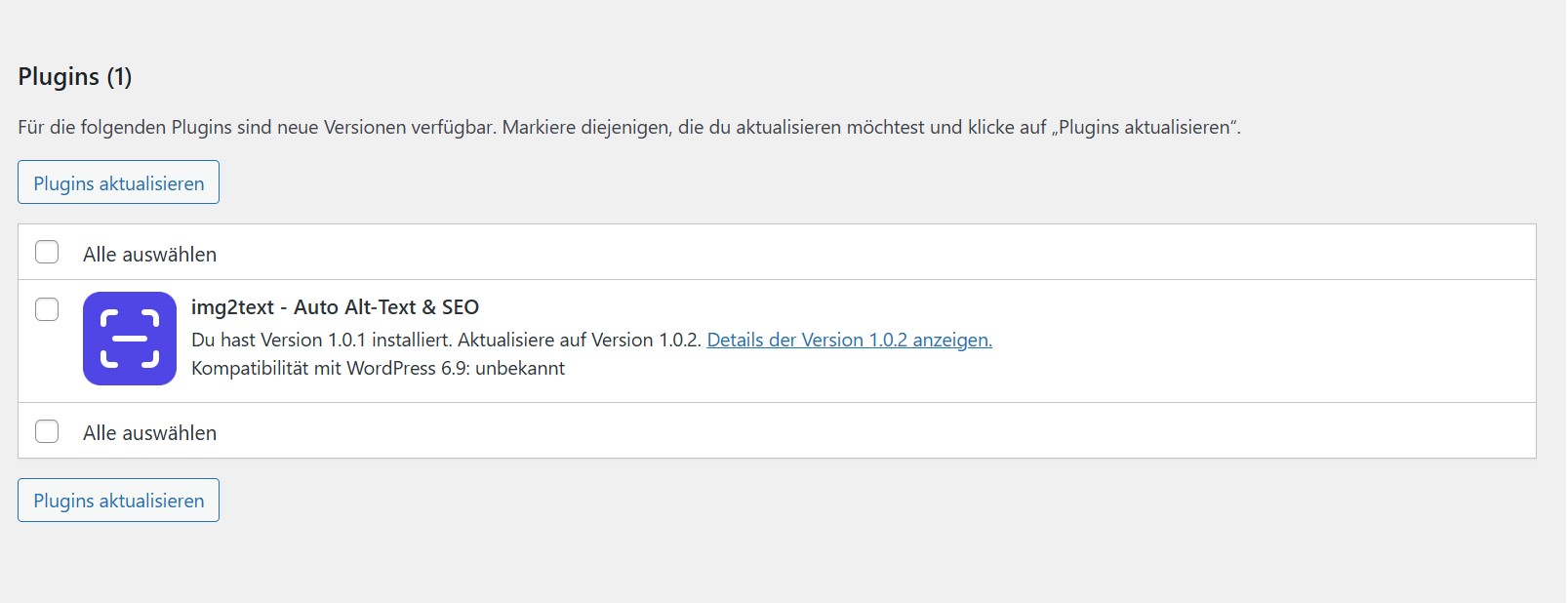This screenshot has width=1568, height=603.
Task: Click the img2text - Auto Alt-Text & SEO title
Action: tap(336, 306)
